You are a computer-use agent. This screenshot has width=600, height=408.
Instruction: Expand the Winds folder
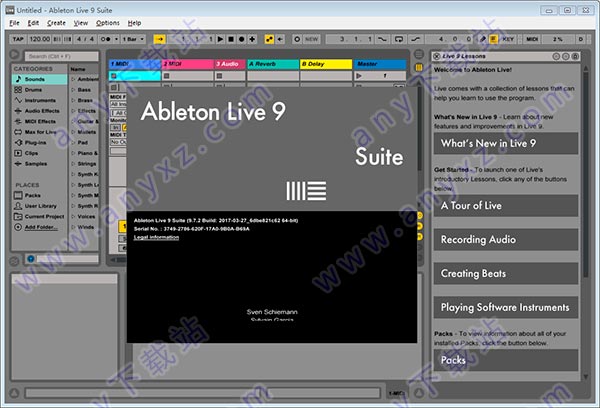[x=73, y=227]
